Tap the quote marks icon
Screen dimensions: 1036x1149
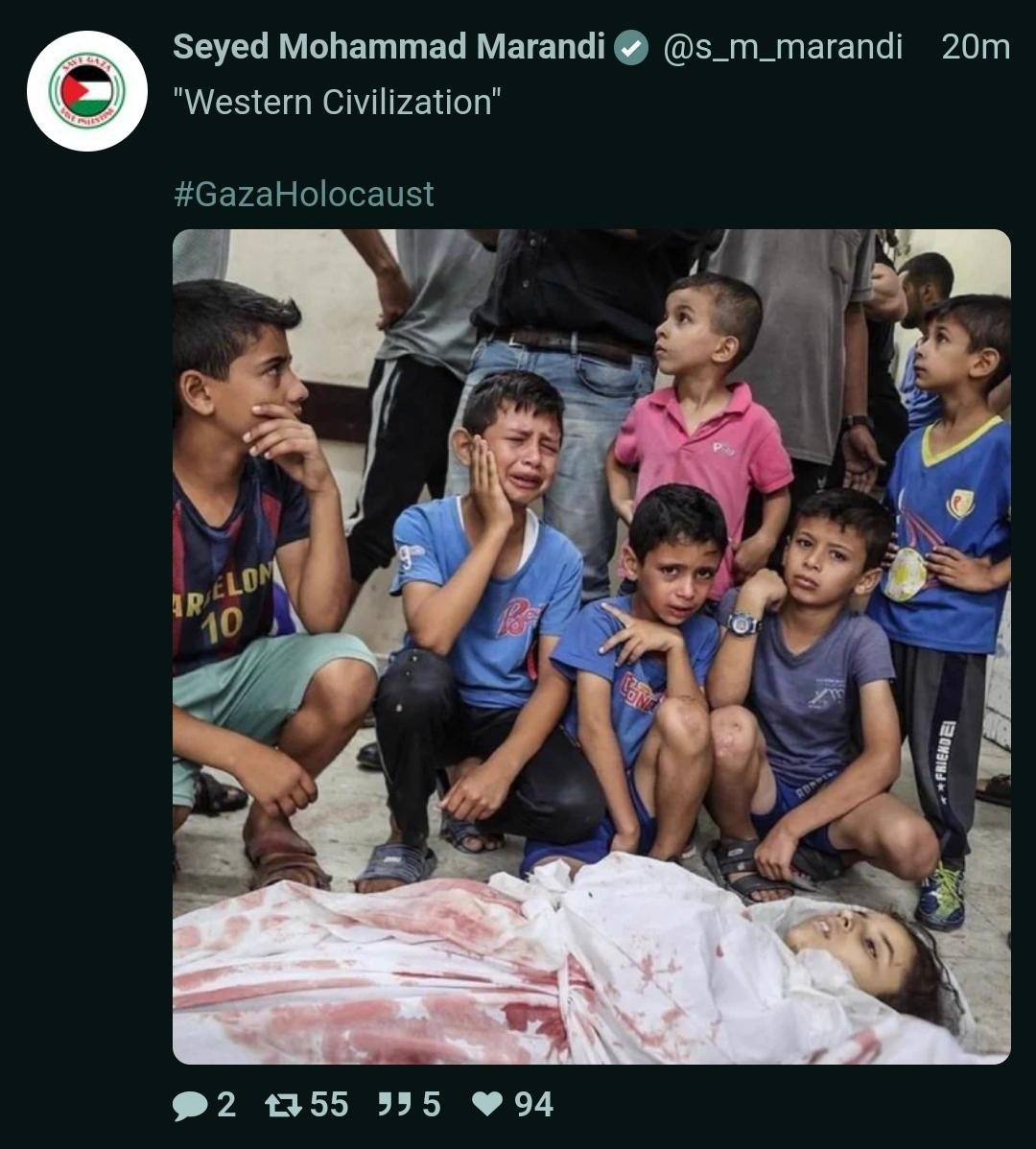(394, 1105)
